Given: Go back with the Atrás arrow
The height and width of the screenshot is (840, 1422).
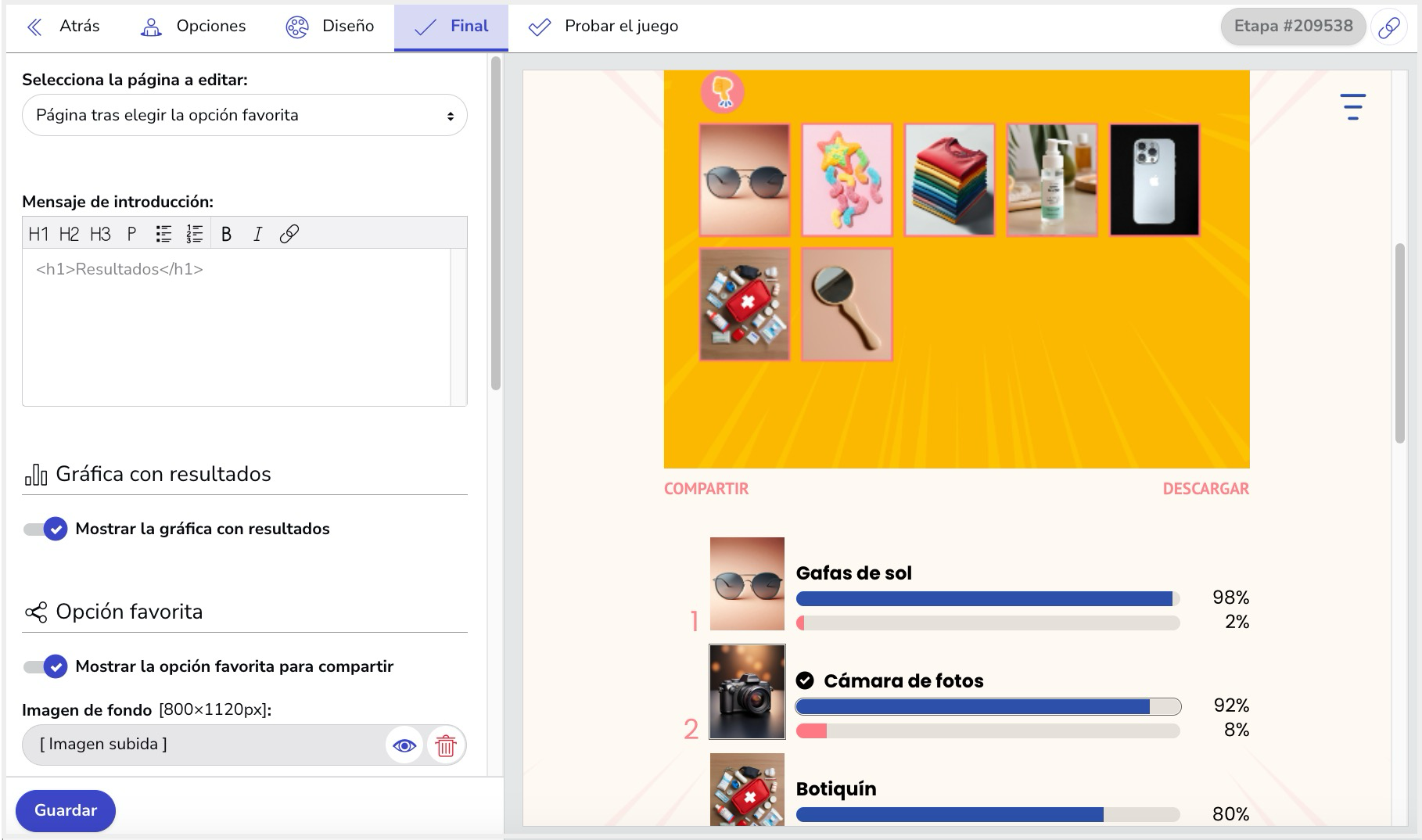Looking at the screenshot, I should coord(63,27).
